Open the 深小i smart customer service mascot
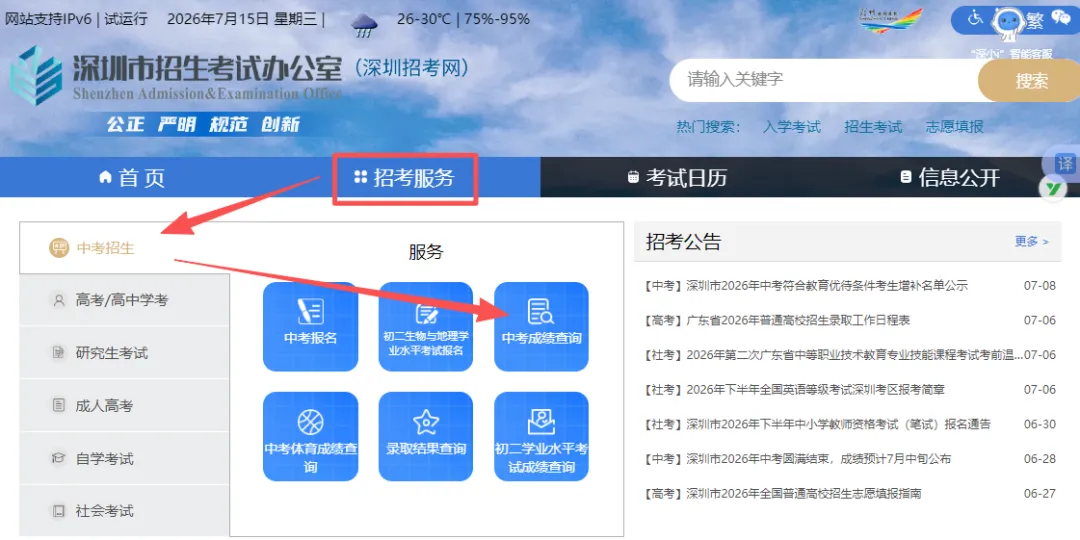1080x540 pixels. 1010,24
